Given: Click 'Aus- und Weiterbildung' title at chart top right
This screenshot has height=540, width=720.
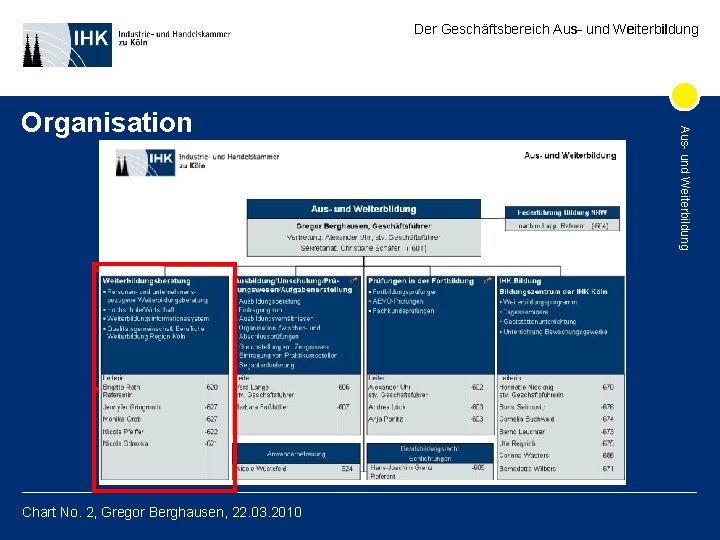Looking at the screenshot, I should tap(570, 156).
